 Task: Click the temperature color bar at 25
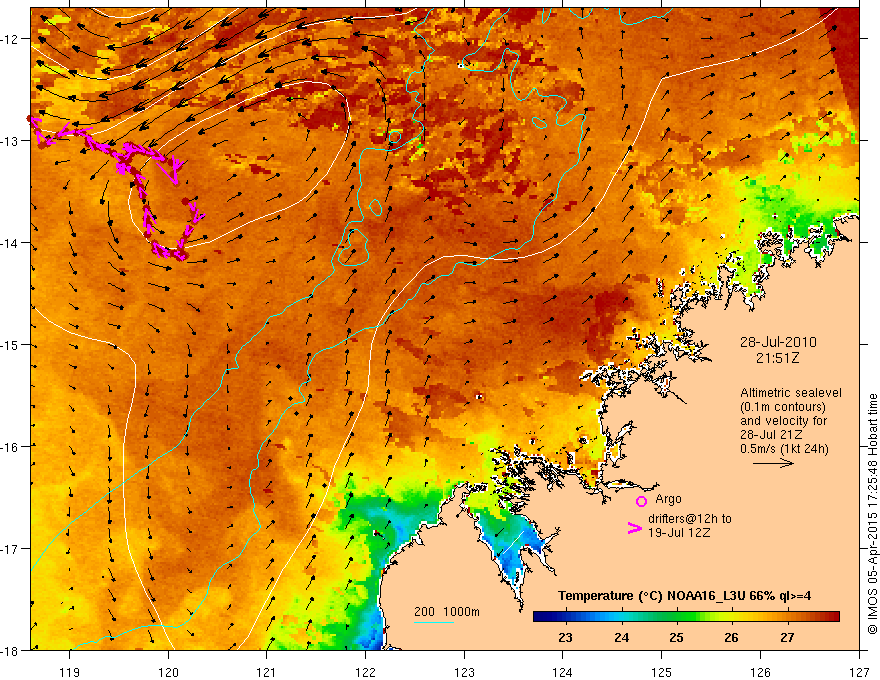pyautogui.click(x=676, y=617)
